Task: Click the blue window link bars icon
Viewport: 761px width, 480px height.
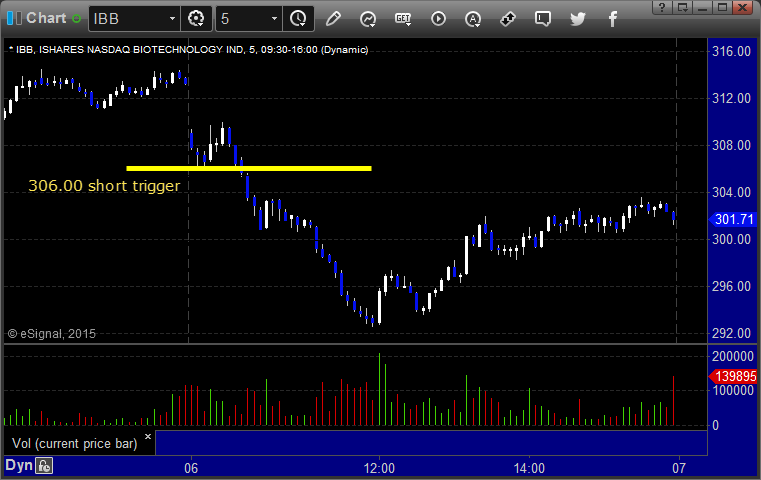Action: click(14, 18)
